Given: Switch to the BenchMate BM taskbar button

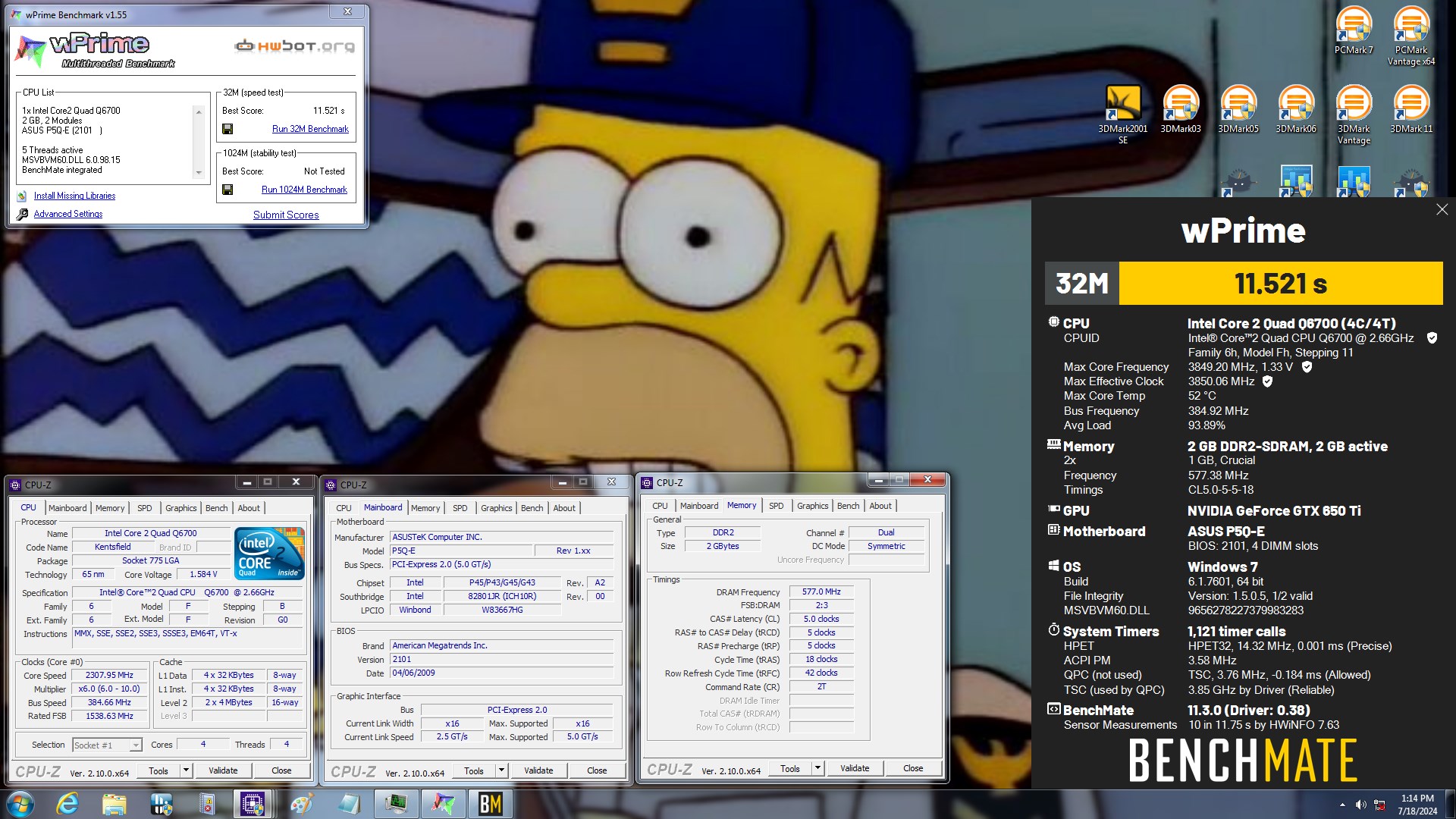Looking at the screenshot, I should 490,804.
